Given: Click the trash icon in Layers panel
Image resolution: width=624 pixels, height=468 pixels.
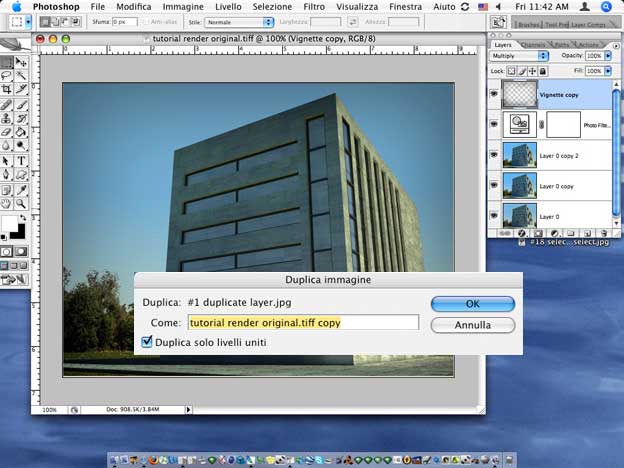Looking at the screenshot, I should coord(603,233).
